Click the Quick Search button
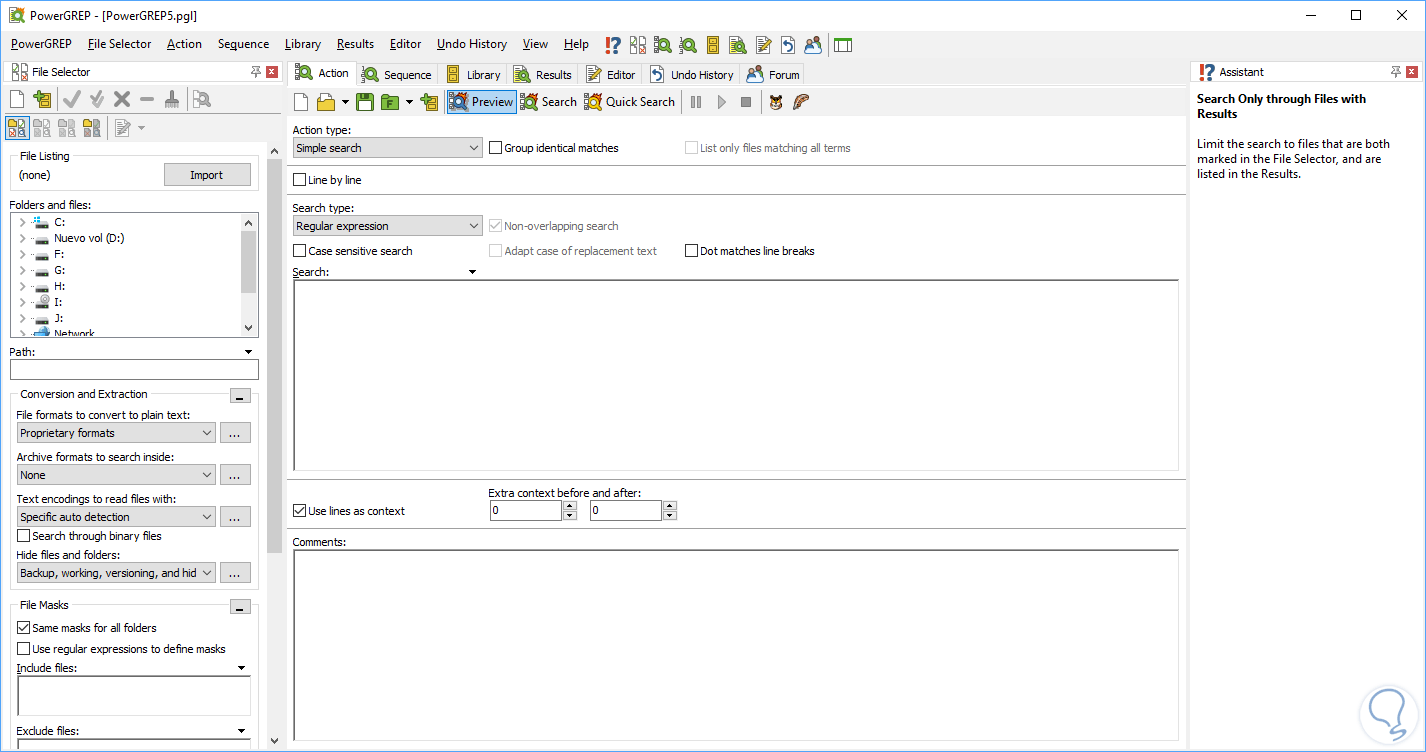The height and width of the screenshot is (752, 1426). pos(630,102)
